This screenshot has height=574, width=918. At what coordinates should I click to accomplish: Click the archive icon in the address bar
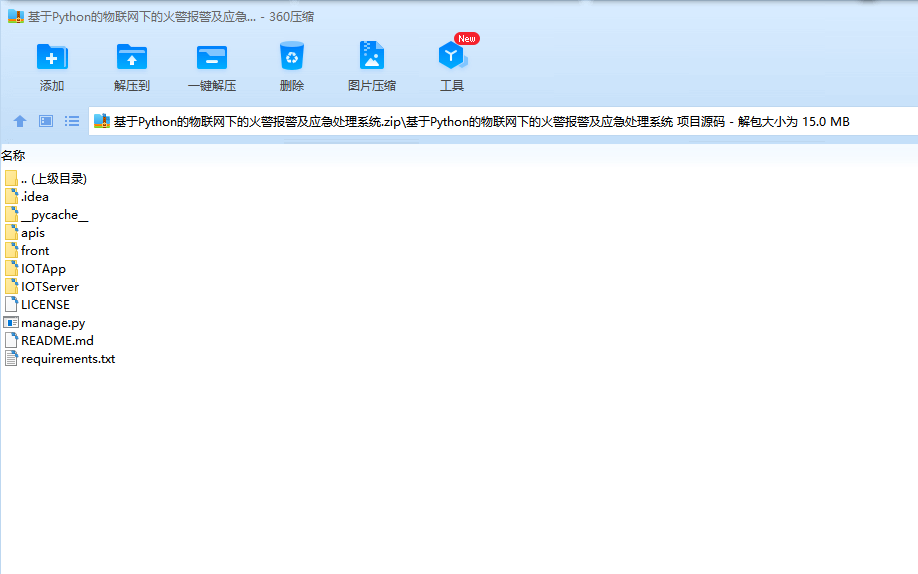(102, 121)
